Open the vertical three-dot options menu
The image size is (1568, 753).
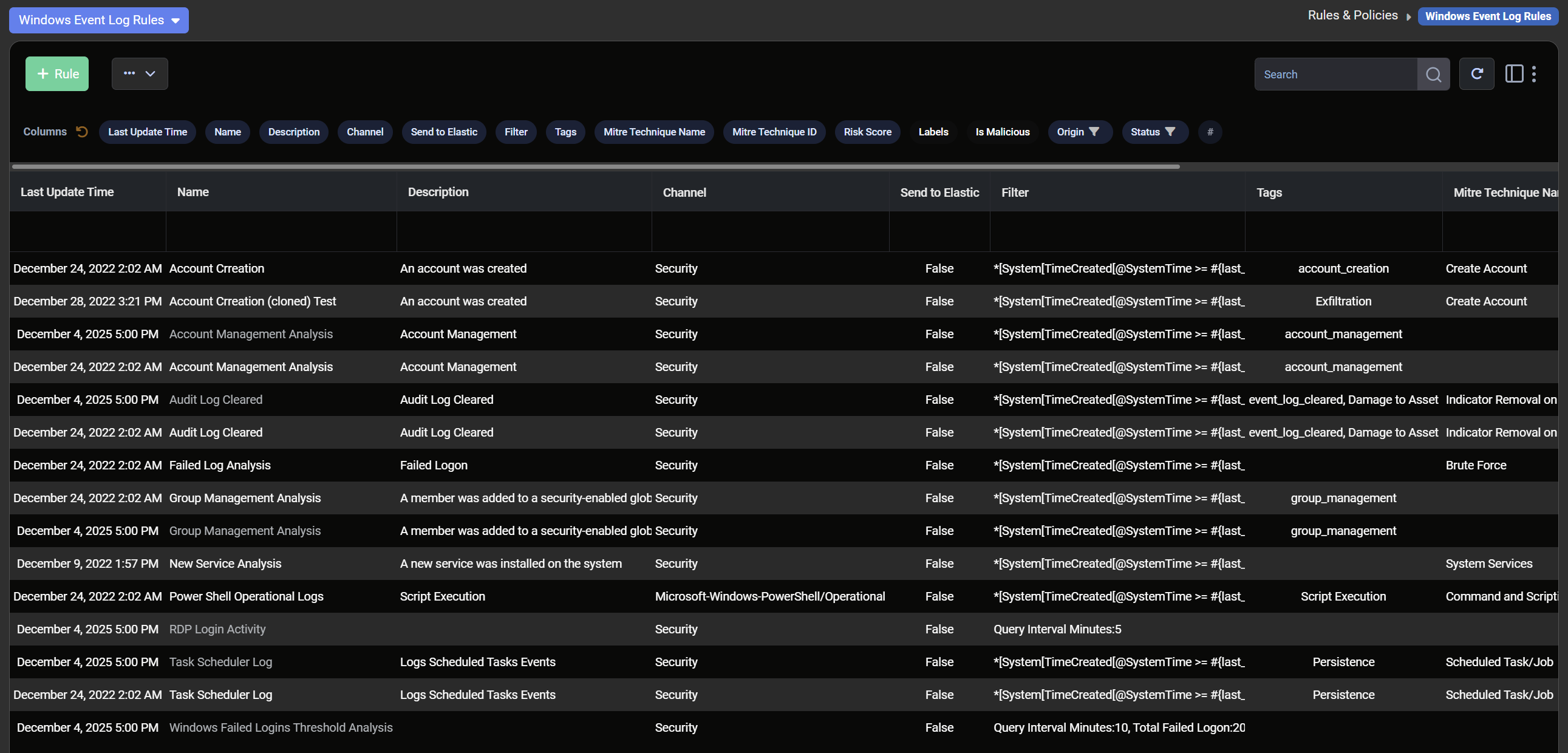(x=1533, y=74)
